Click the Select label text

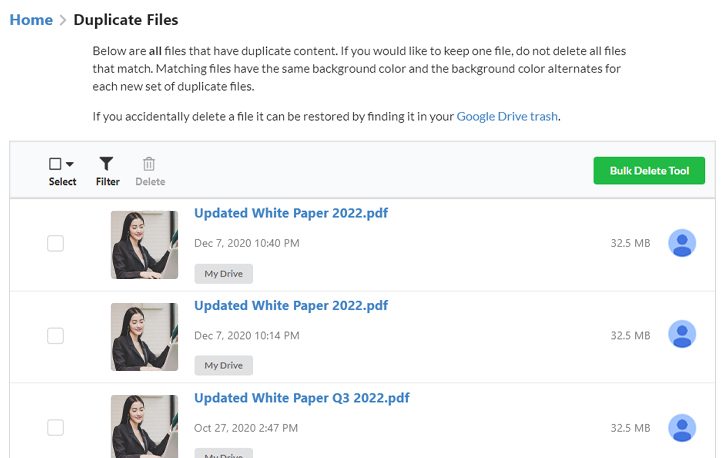tap(62, 182)
